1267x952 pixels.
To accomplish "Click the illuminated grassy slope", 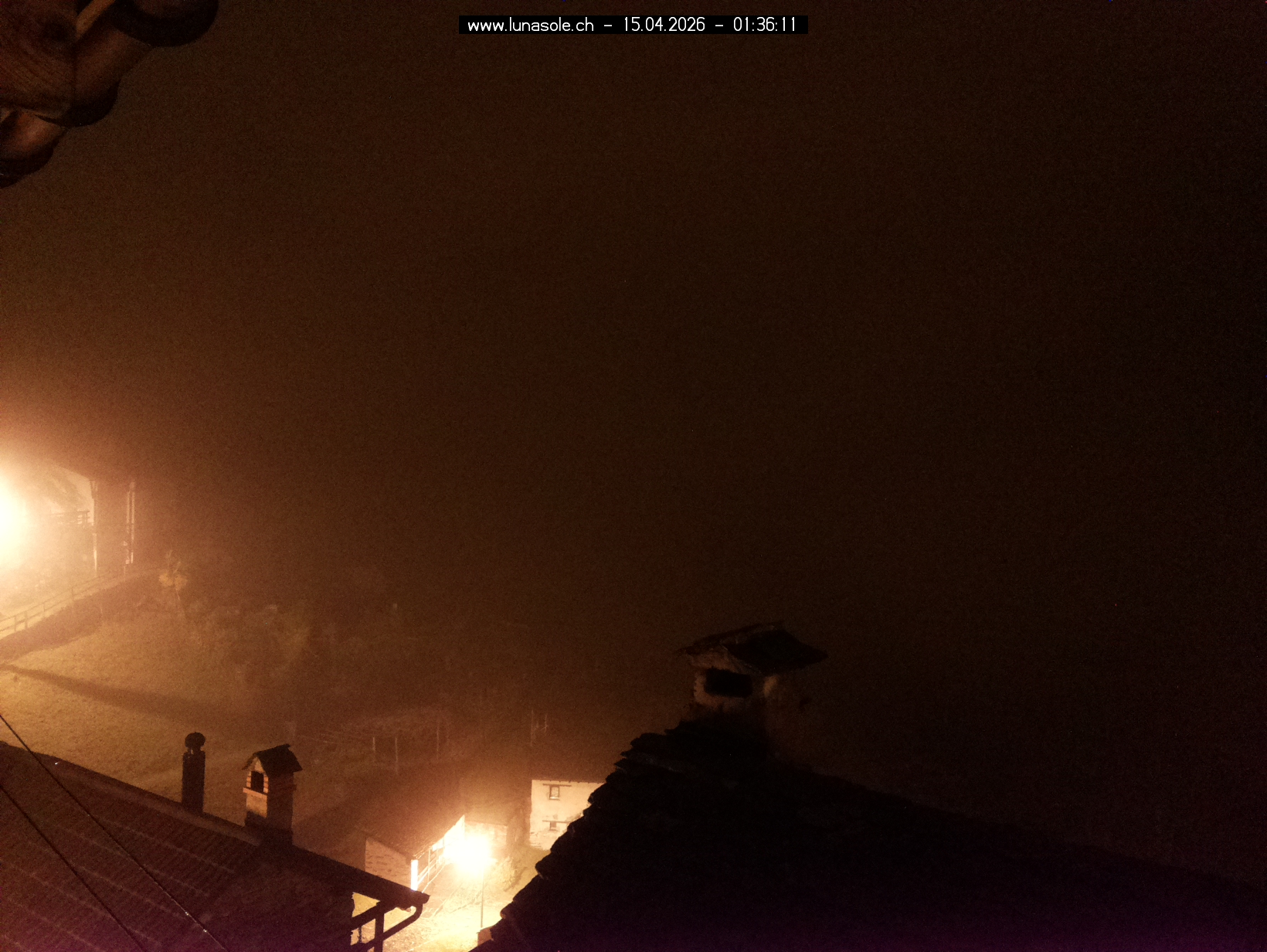I will (x=116, y=695).
